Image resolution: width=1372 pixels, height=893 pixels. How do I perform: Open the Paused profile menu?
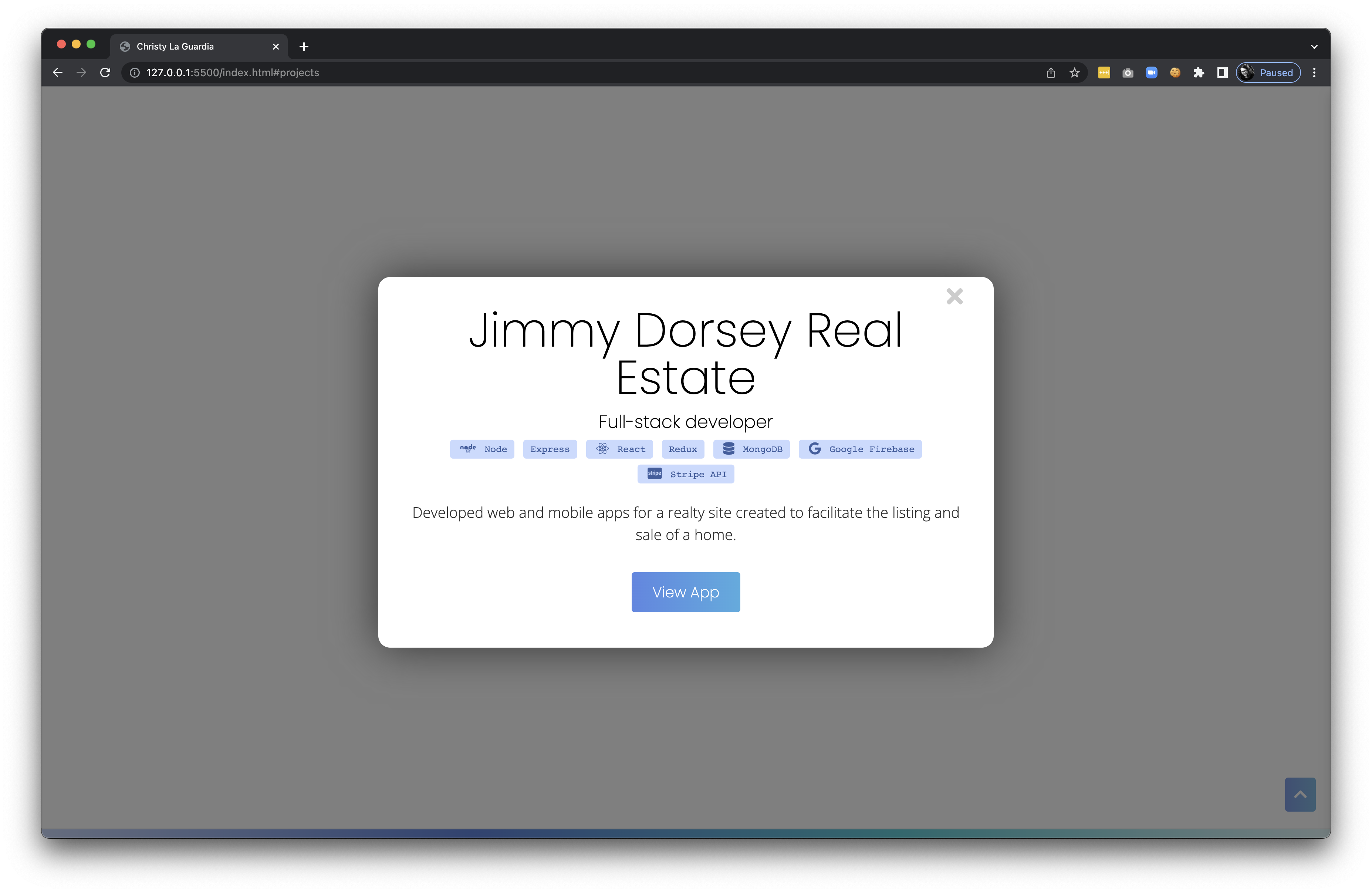click(x=1268, y=73)
